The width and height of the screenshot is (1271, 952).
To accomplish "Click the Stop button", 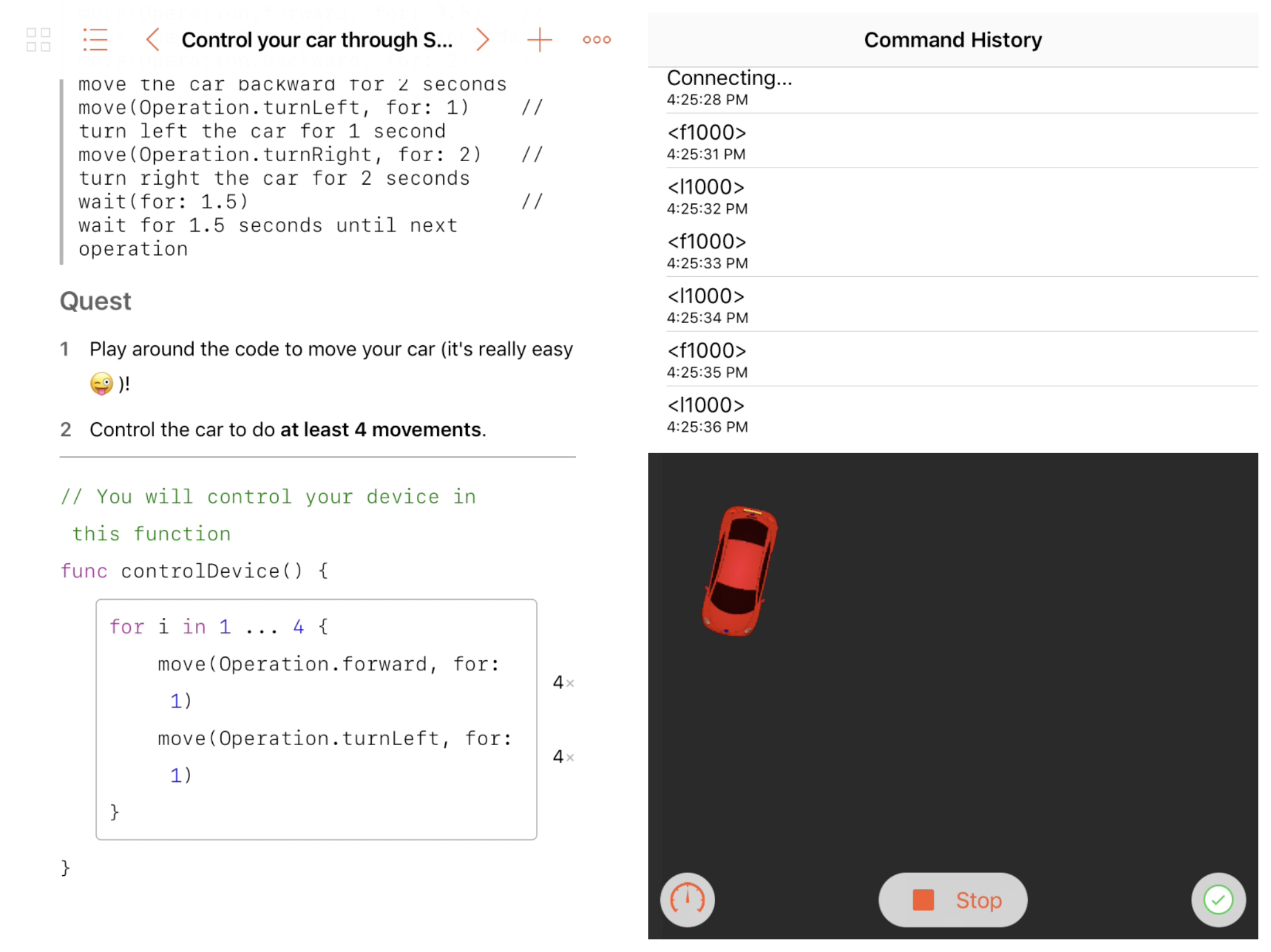I will pyautogui.click(x=953, y=899).
